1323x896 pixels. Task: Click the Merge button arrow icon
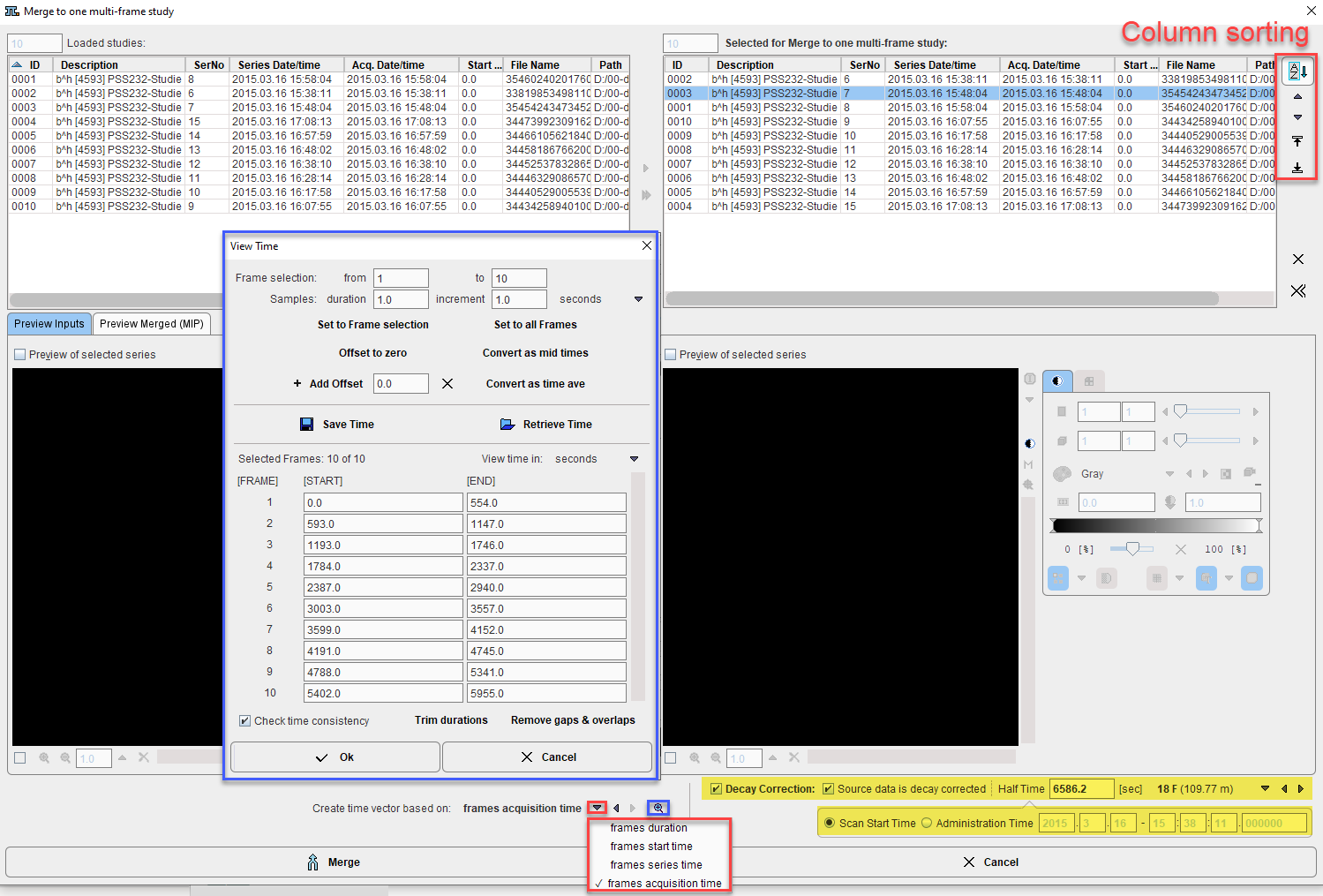coord(312,862)
